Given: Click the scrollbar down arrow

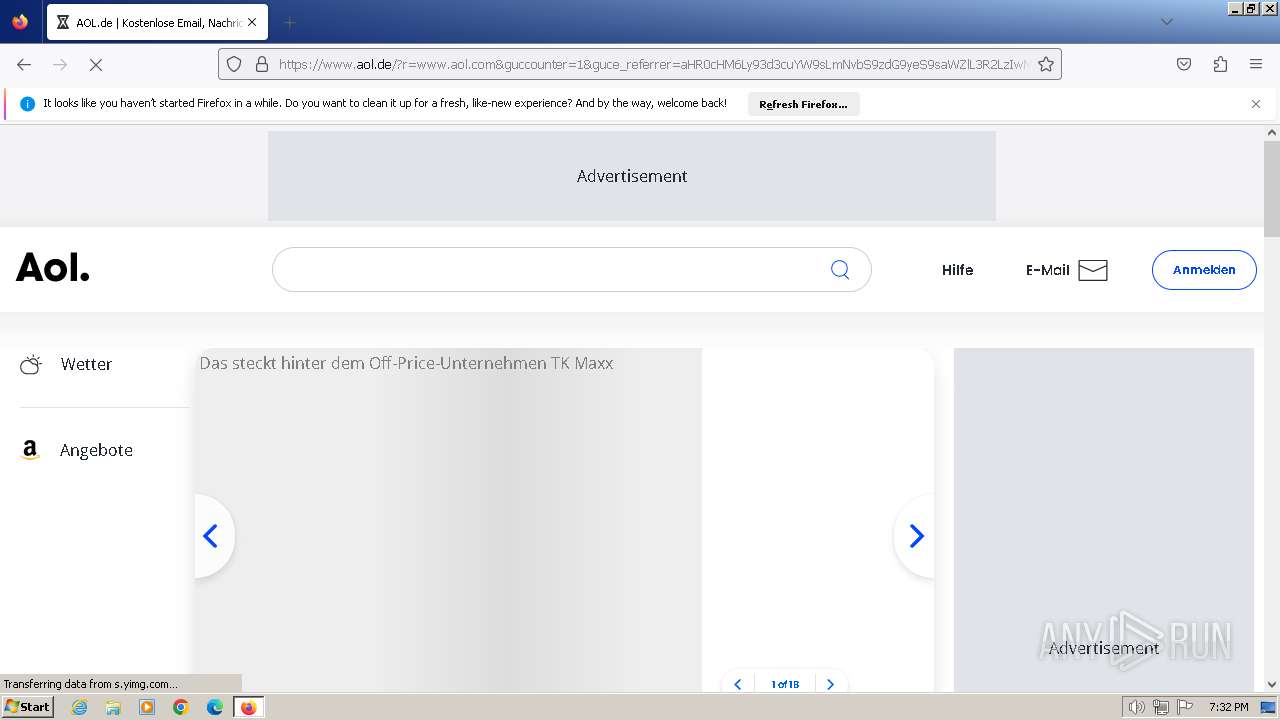Looking at the screenshot, I should click(x=1272, y=685).
